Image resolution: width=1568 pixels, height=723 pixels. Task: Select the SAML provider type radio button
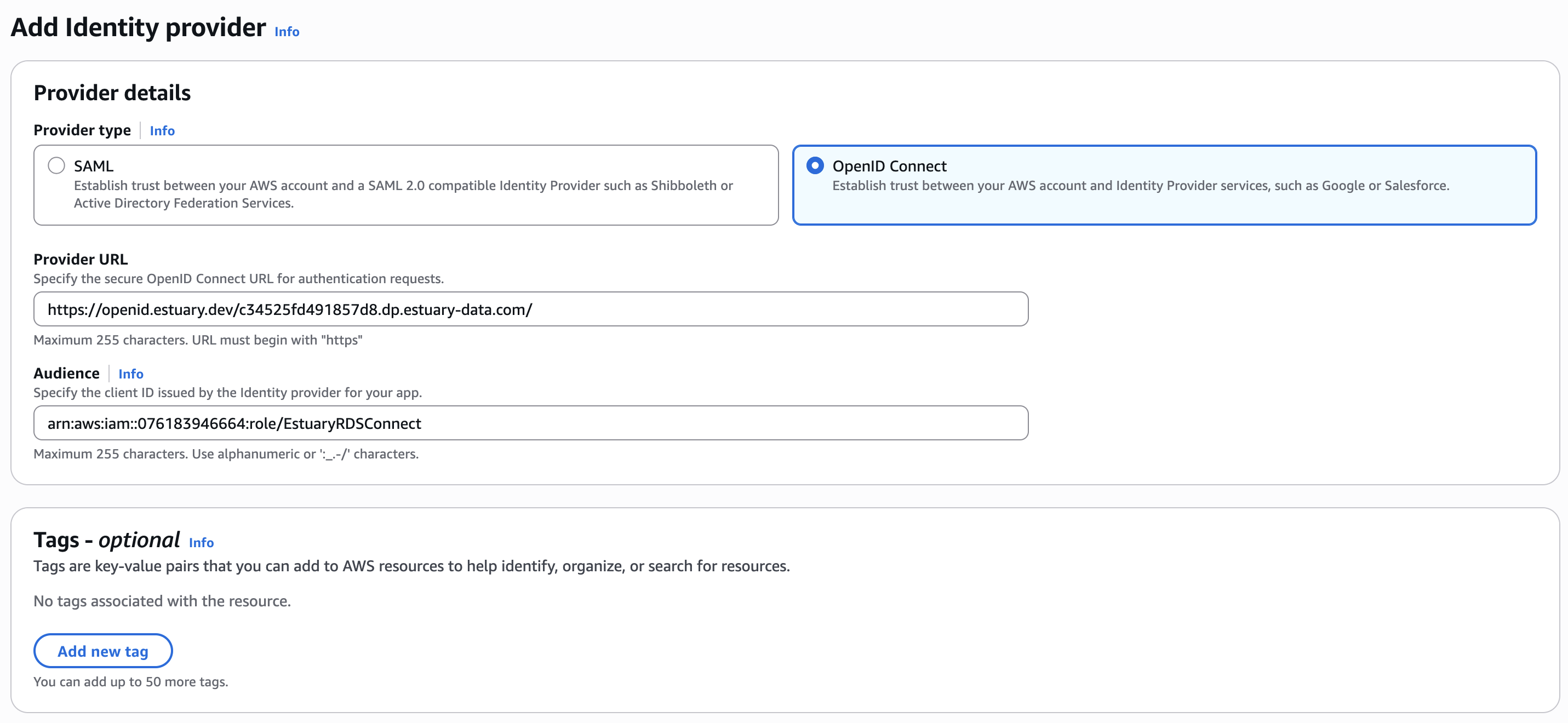coord(56,165)
